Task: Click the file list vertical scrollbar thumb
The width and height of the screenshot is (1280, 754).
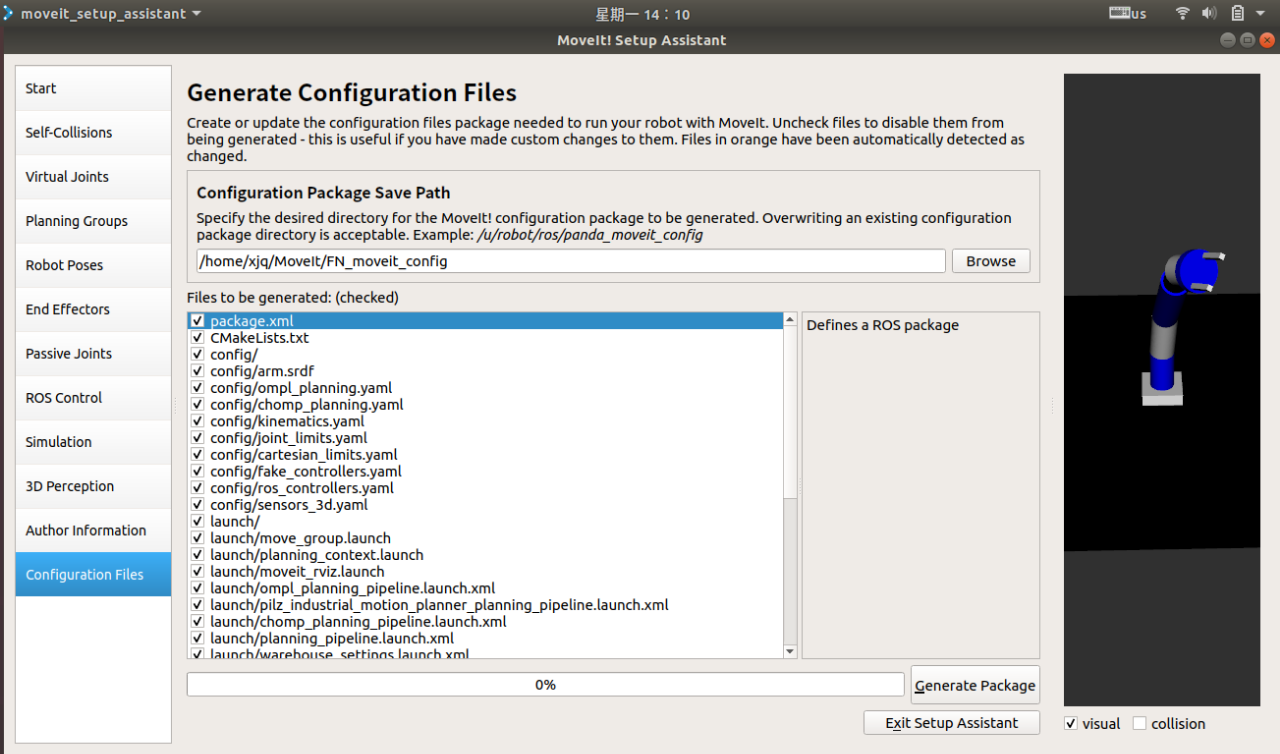Action: [790, 410]
